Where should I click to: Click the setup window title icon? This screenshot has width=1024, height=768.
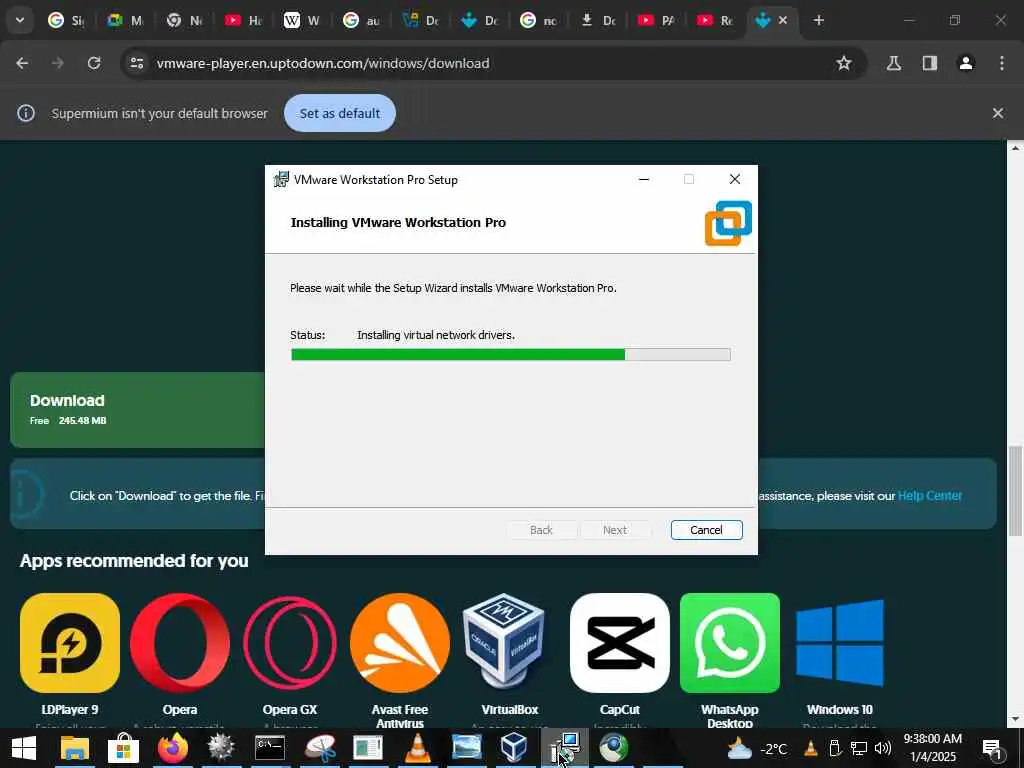point(281,179)
